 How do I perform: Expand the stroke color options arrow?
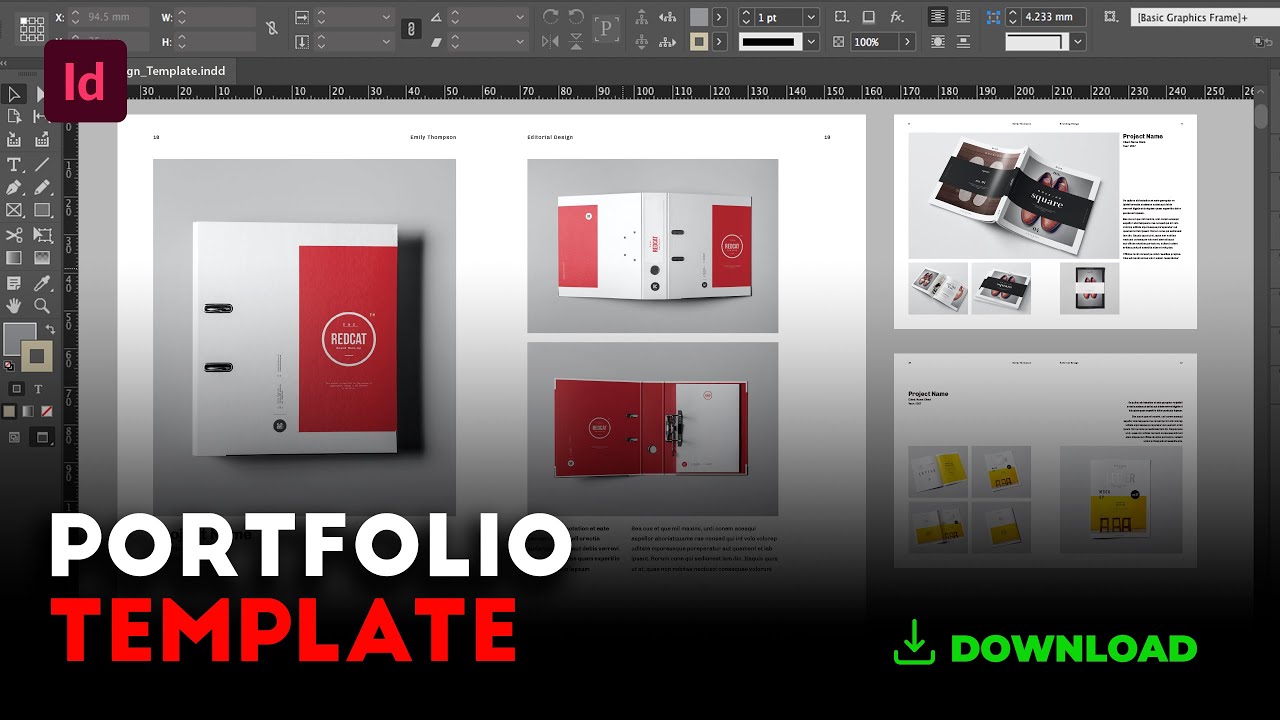(x=719, y=42)
